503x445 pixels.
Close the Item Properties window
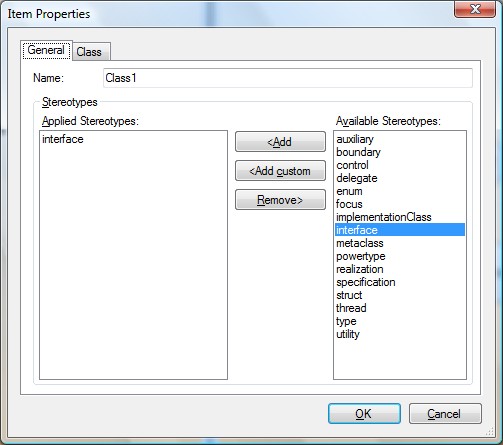tap(475, 9)
